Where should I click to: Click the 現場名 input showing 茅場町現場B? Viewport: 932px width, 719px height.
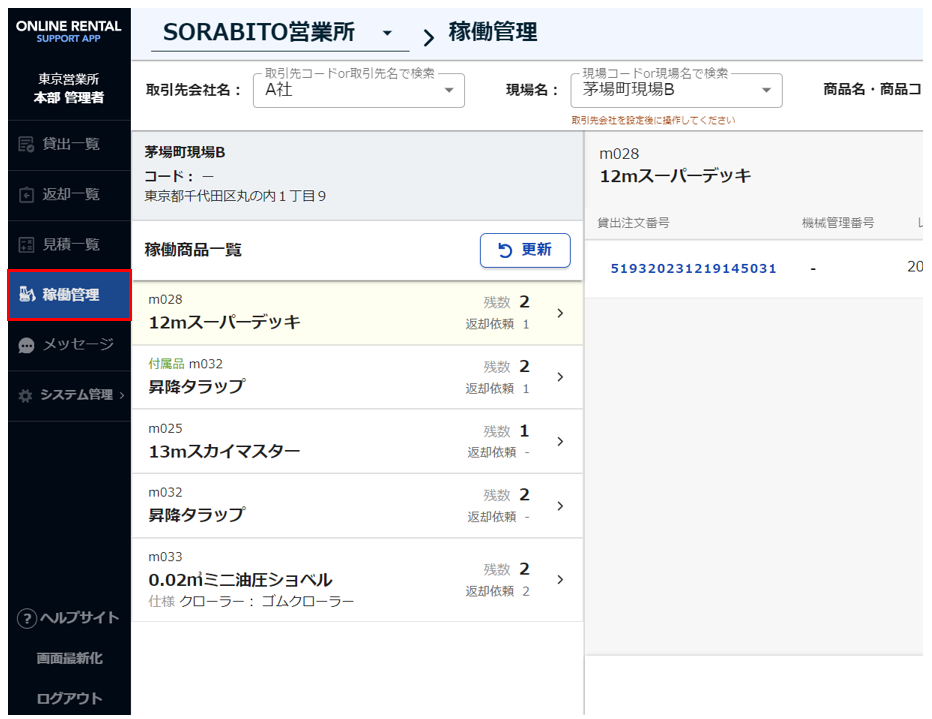point(676,90)
